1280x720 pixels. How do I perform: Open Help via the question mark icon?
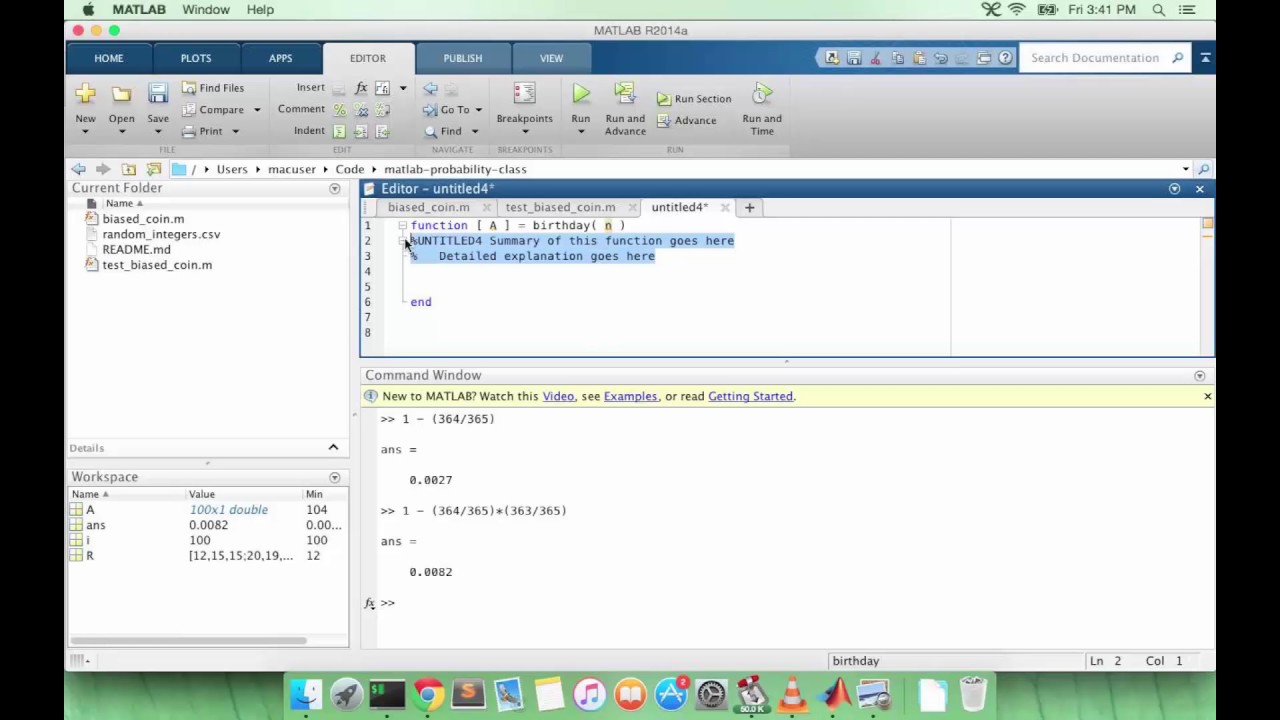coord(1006,58)
